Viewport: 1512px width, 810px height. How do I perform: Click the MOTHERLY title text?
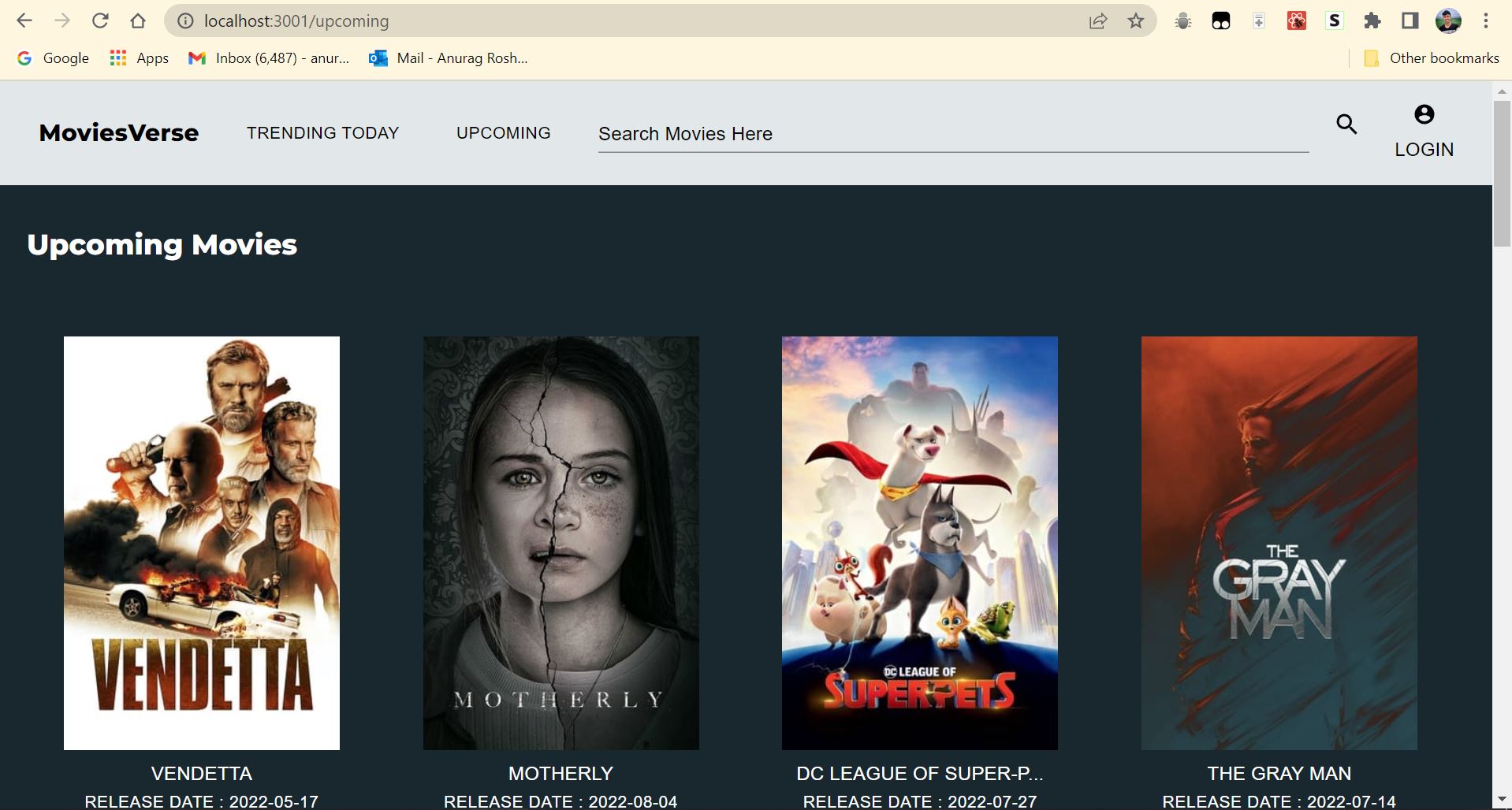(560, 774)
